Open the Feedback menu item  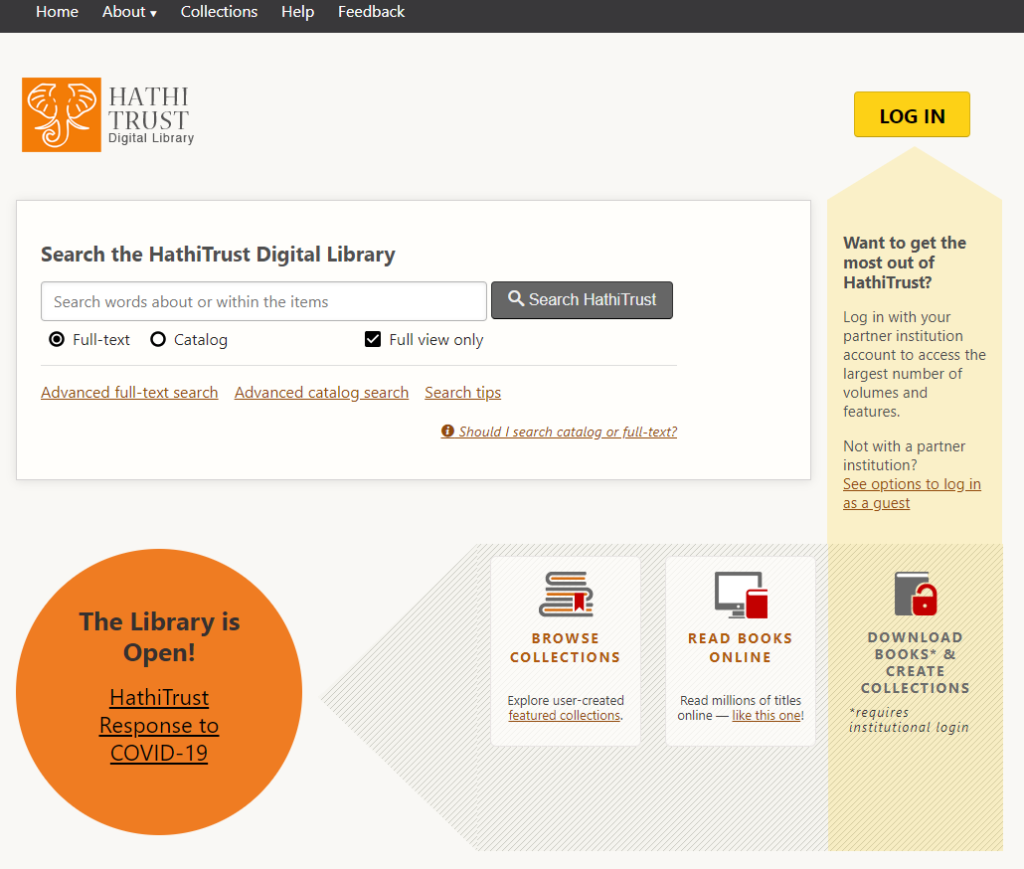[371, 12]
